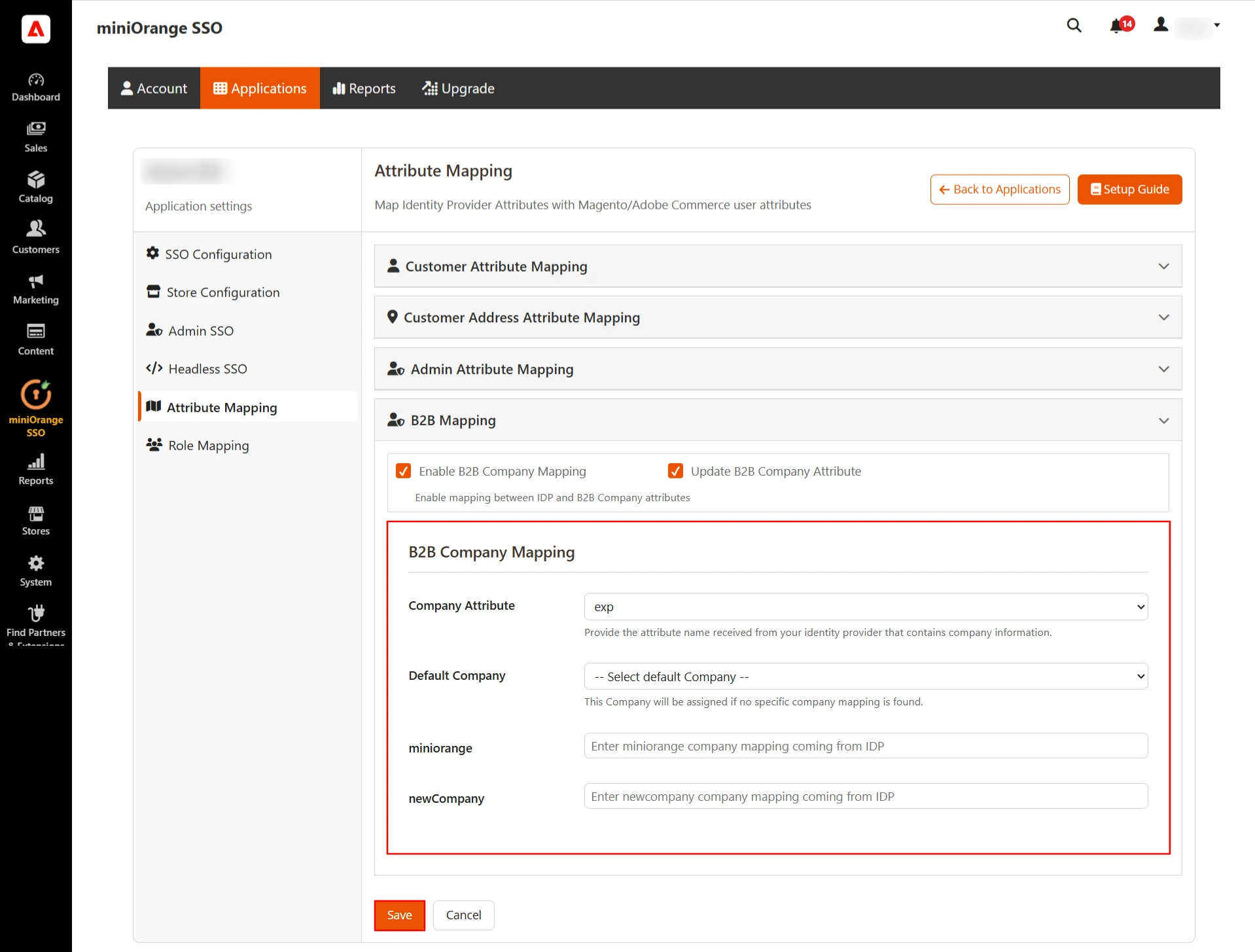This screenshot has height=952, width=1255.
Task: Expand the Admin Attribute Mapping chevron
Action: click(x=1164, y=369)
